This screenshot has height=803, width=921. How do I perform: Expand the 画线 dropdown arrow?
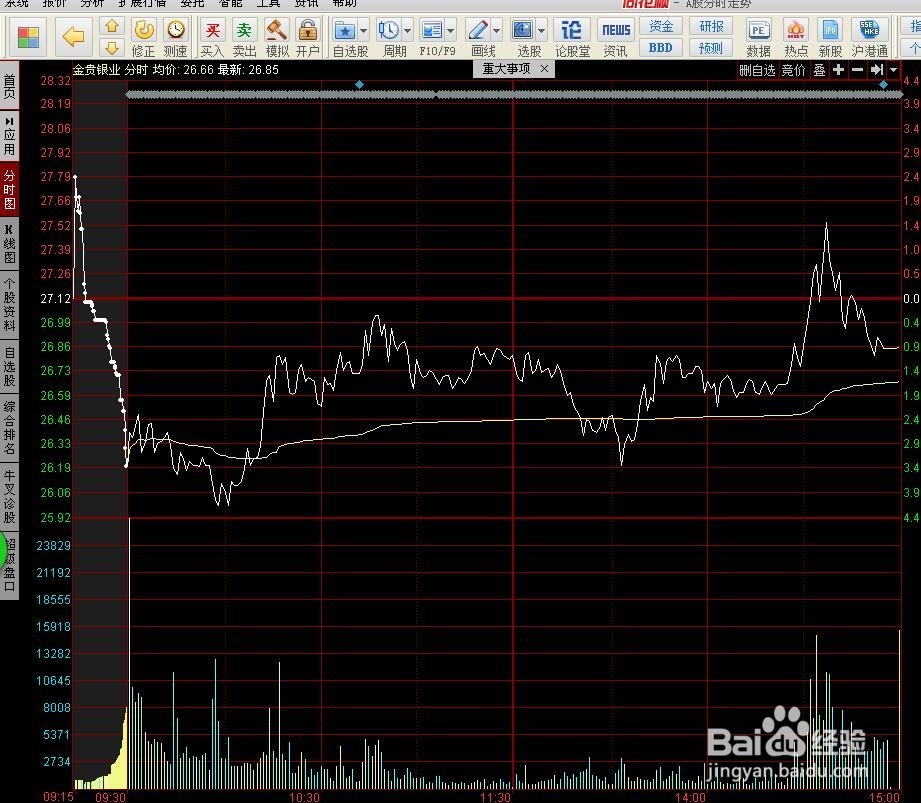tap(496, 31)
